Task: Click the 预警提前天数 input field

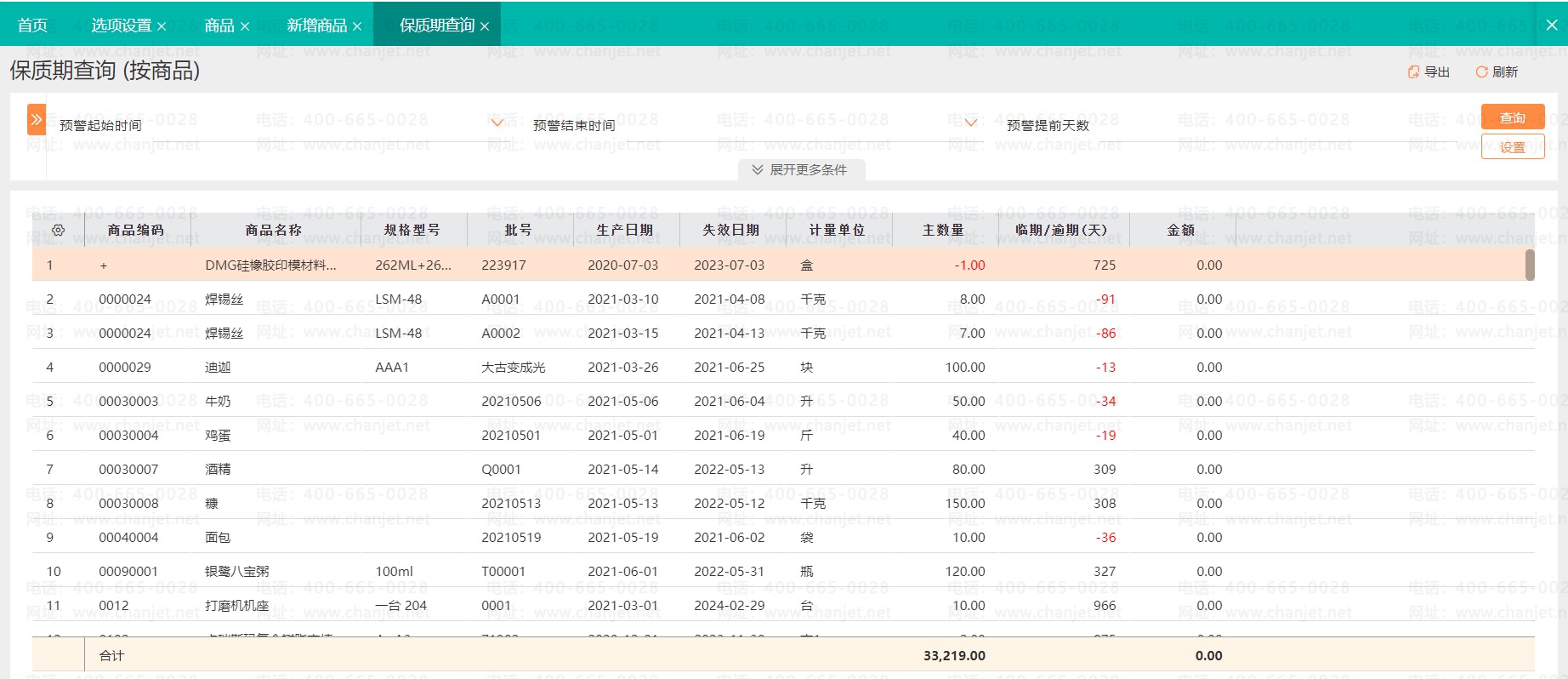Action: tap(1280, 125)
